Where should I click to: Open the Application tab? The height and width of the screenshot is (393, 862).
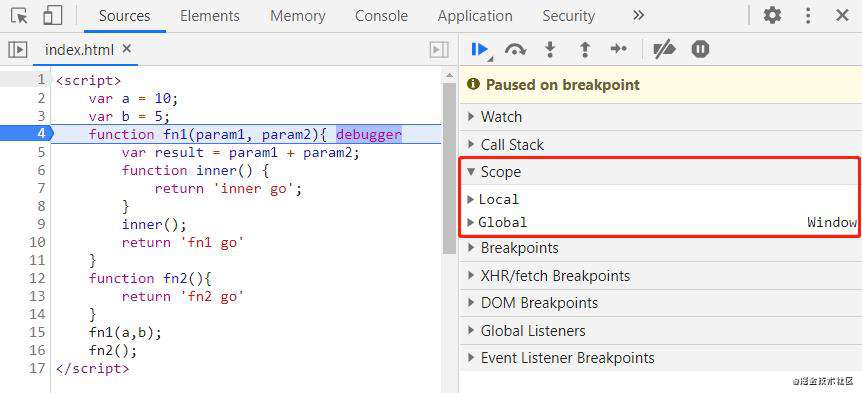[x=475, y=16]
